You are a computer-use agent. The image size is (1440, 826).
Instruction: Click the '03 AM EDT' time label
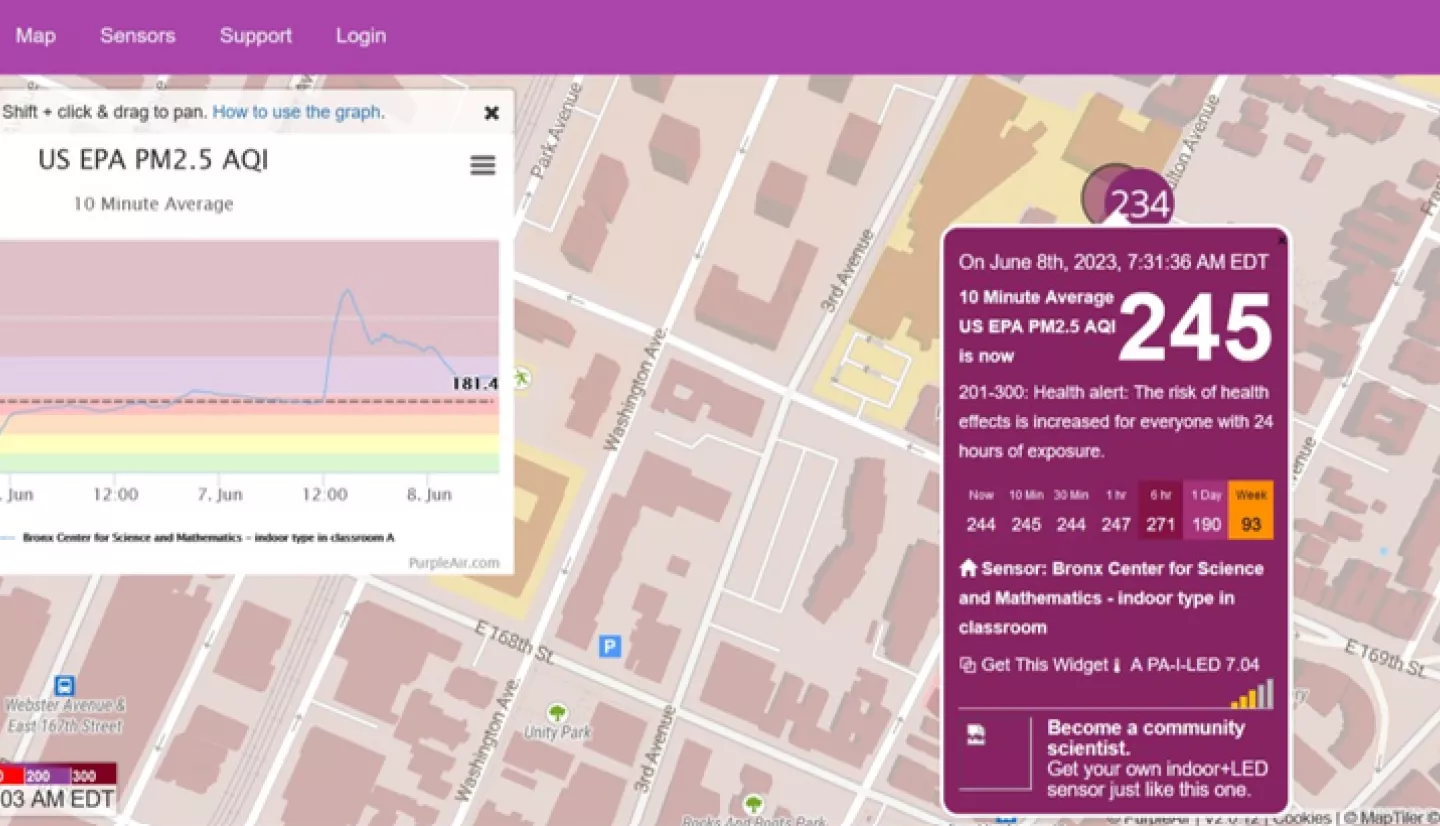pyautogui.click(x=57, y=799)
